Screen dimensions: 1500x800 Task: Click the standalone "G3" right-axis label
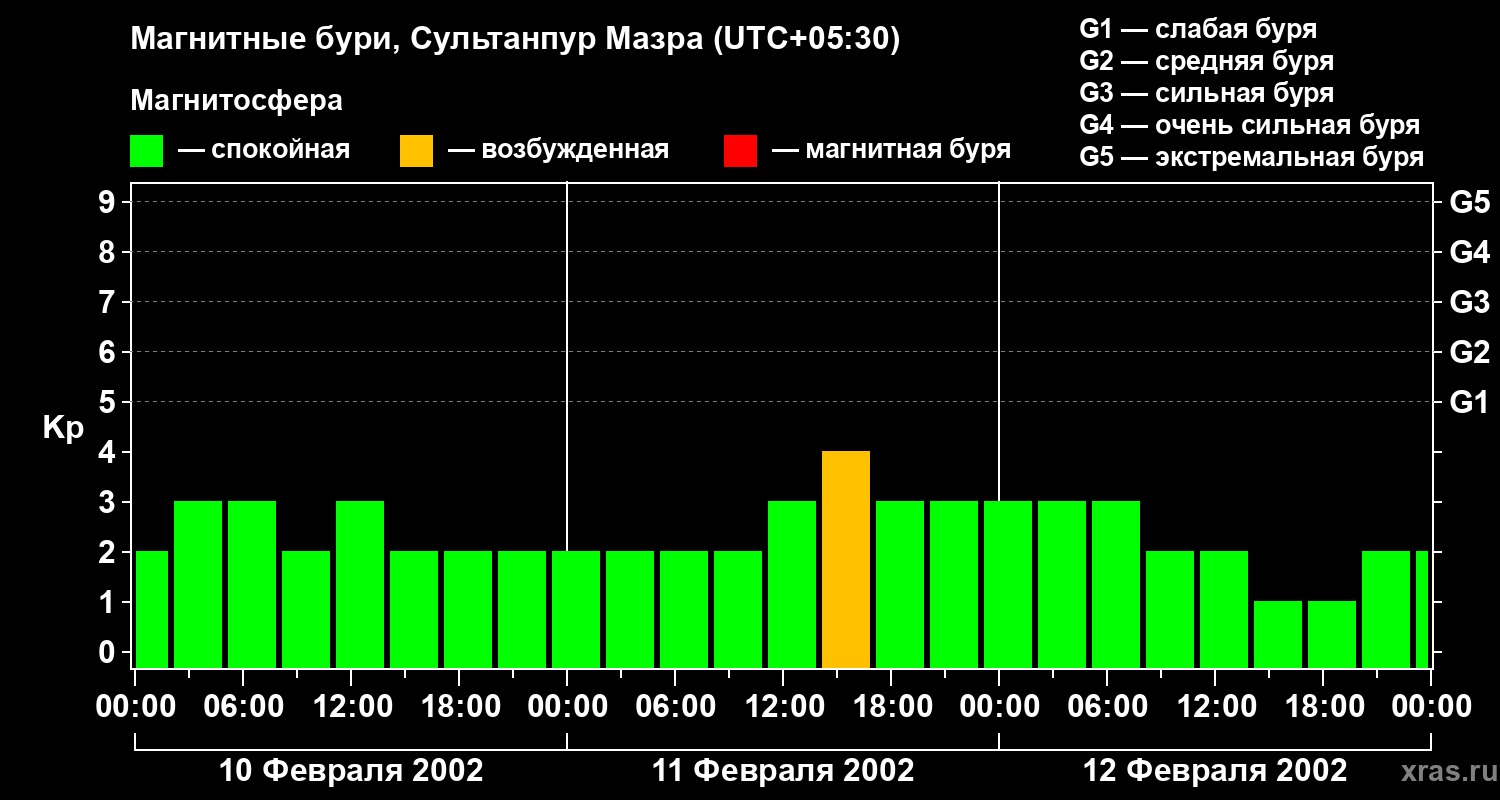click(x=1470, y=302)
